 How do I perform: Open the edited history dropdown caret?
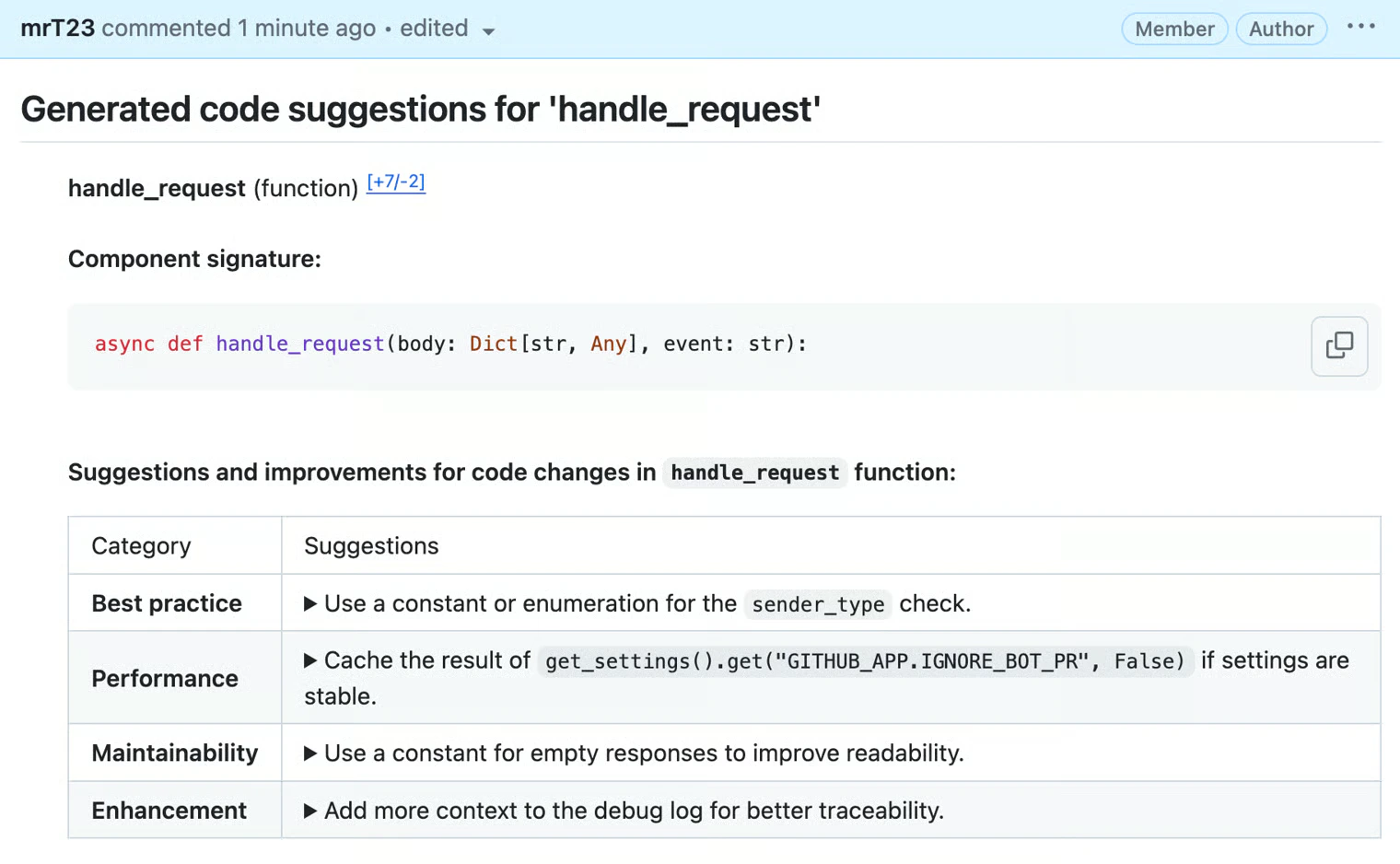click(488, 30)
